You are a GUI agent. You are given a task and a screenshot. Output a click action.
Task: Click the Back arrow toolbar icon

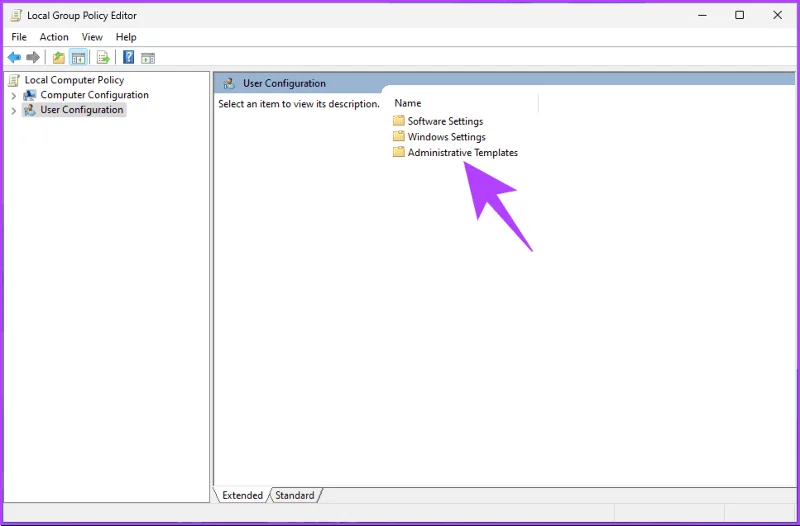pyautogui.click(x=14, y=58)
